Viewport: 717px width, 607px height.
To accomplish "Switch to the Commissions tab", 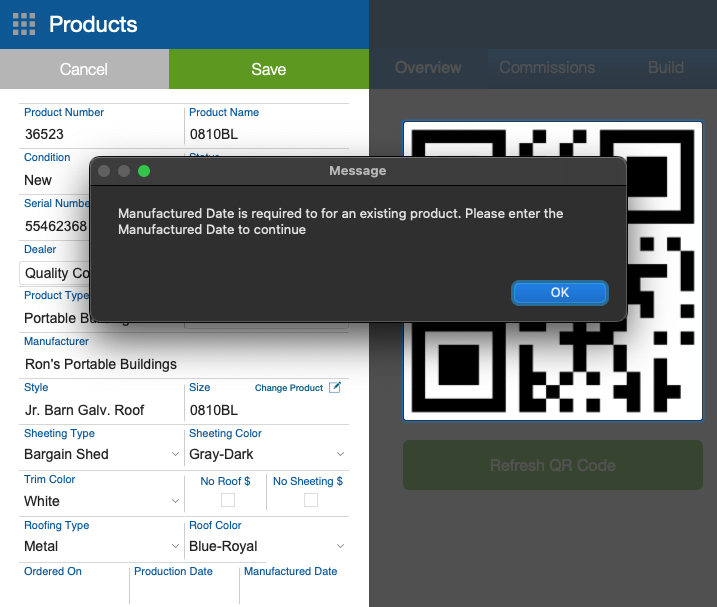I will point(547,68).
